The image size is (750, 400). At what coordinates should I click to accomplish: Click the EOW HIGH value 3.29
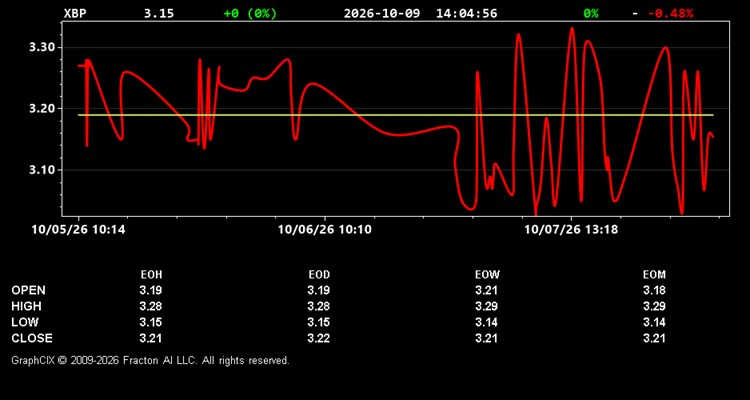[486, 306]
